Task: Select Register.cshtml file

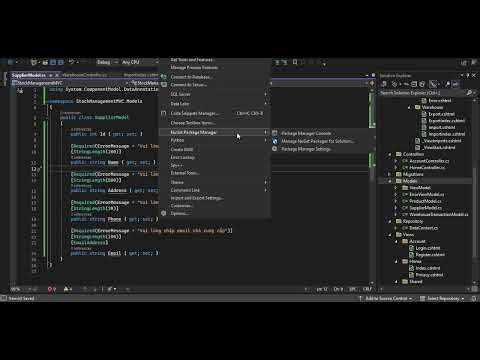Action: [x=430, y=255]
